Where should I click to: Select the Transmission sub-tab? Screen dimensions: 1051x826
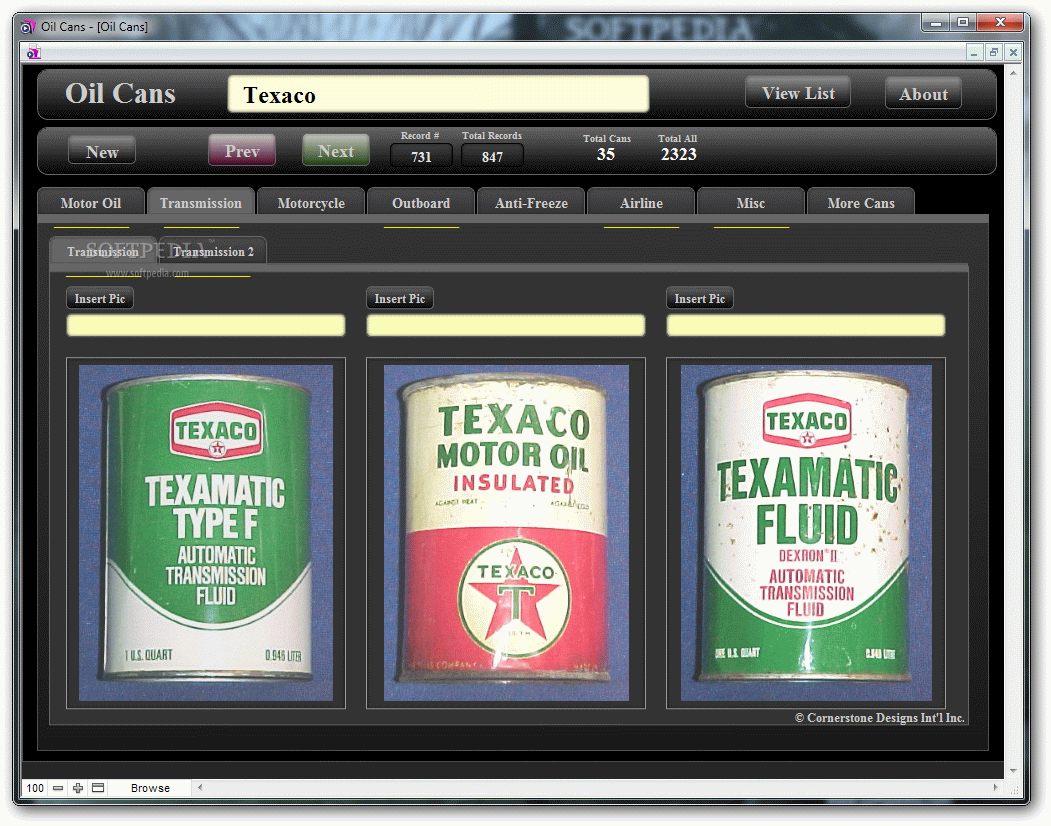coord(103,251)
